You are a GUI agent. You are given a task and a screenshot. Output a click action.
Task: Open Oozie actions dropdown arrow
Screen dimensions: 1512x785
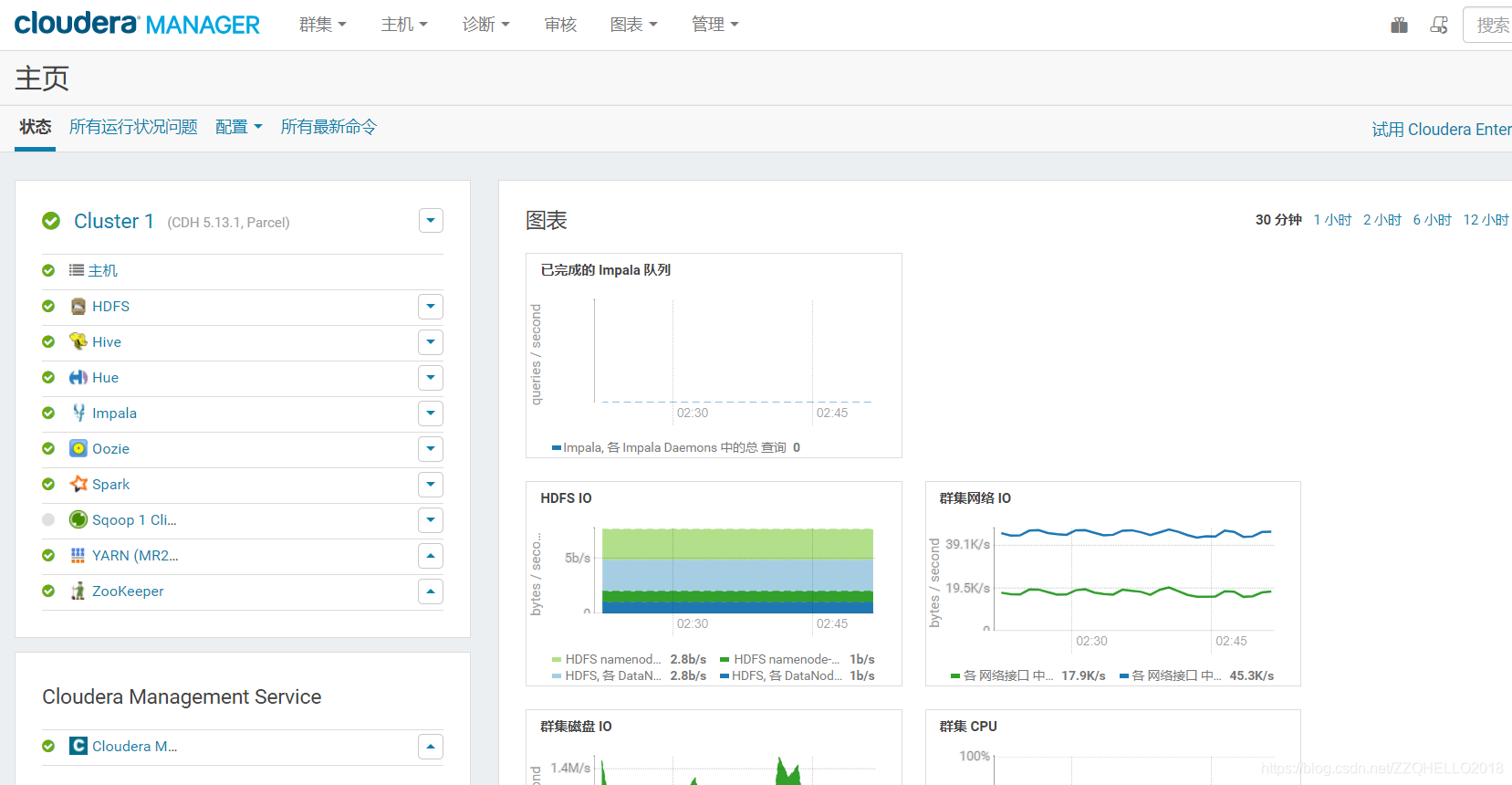point(431,449)
